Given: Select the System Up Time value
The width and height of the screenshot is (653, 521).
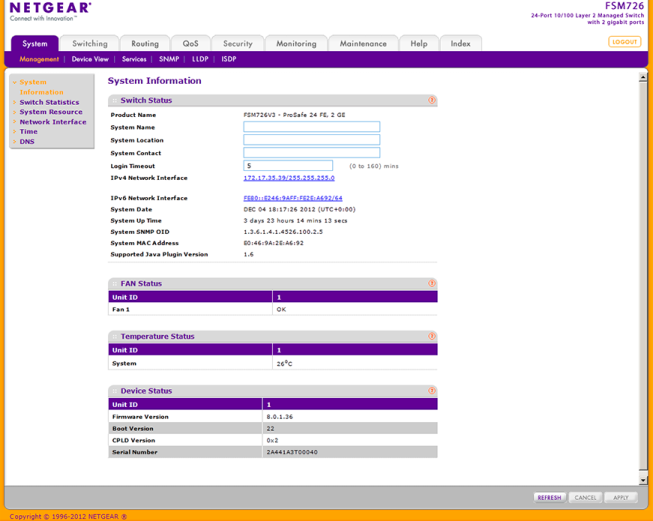Looking at the screenshot, I should coord(295,221).
